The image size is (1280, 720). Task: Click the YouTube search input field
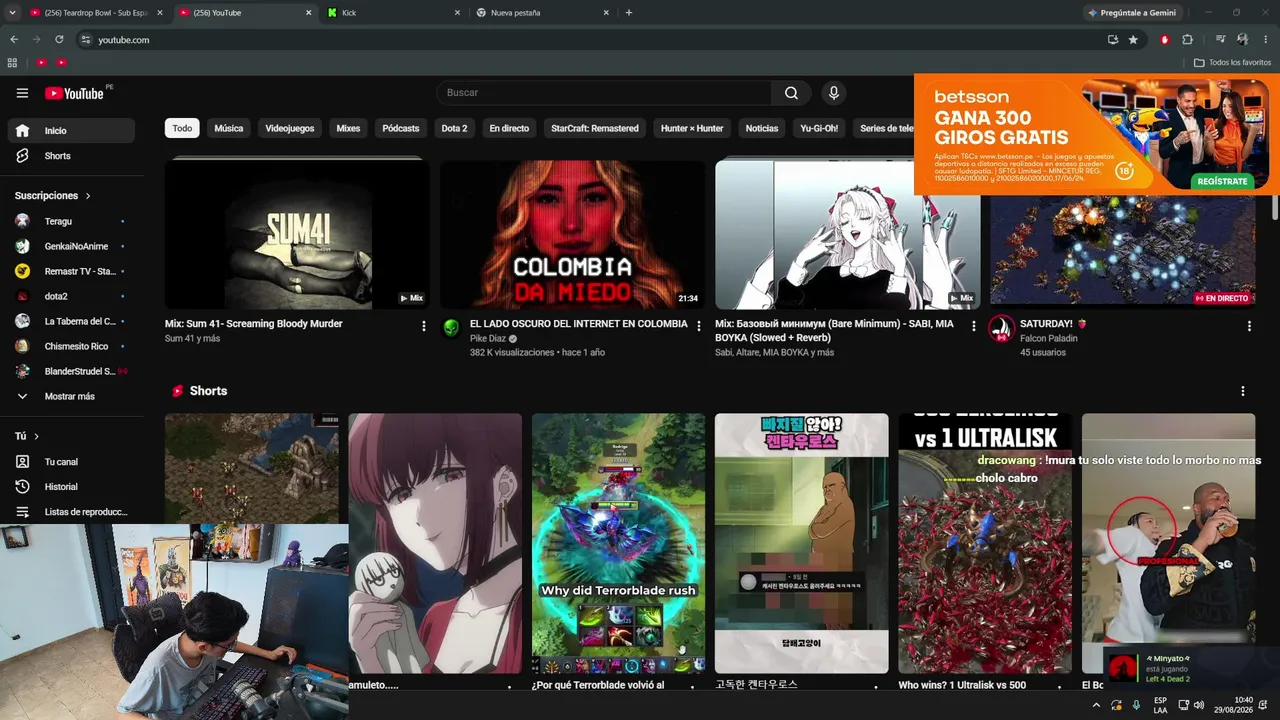pos(604,93)
